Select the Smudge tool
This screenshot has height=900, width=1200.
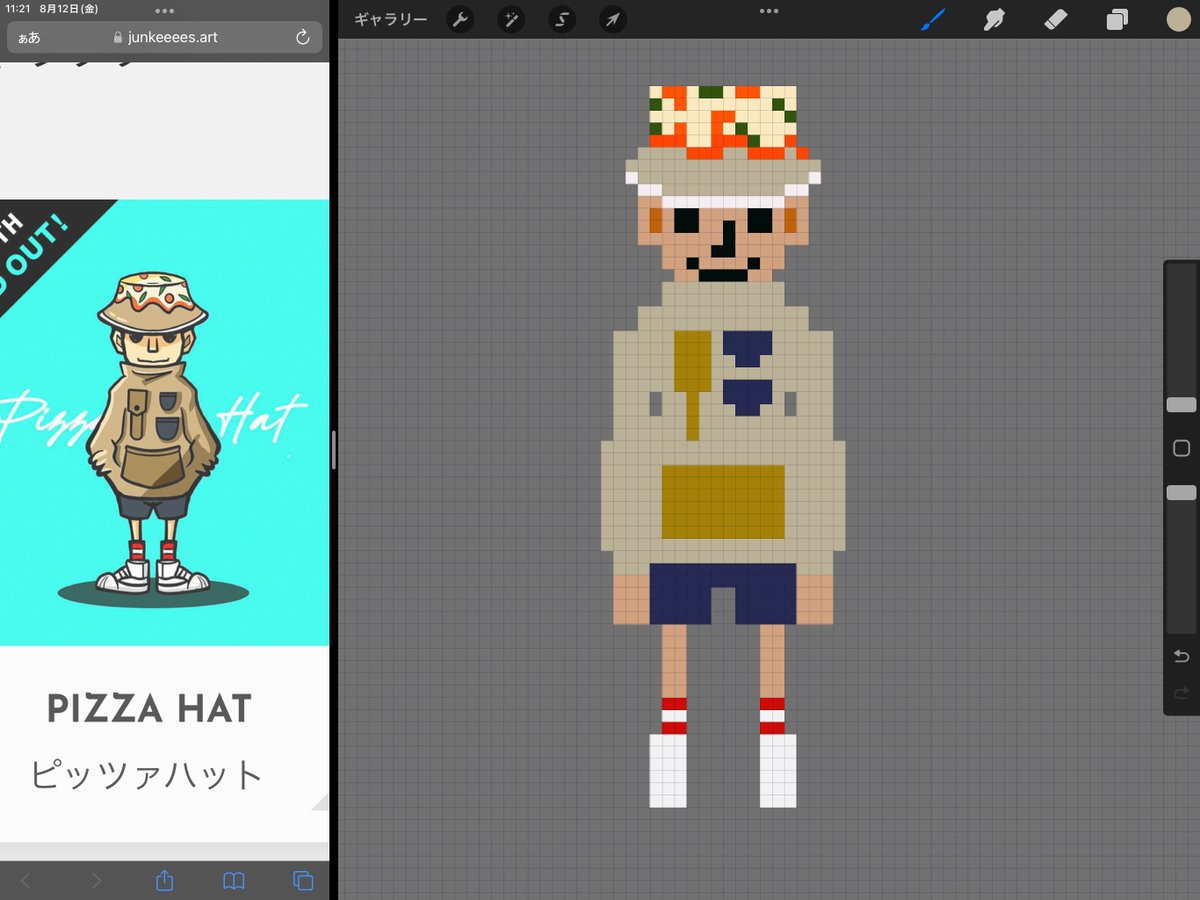coord(994,19)
